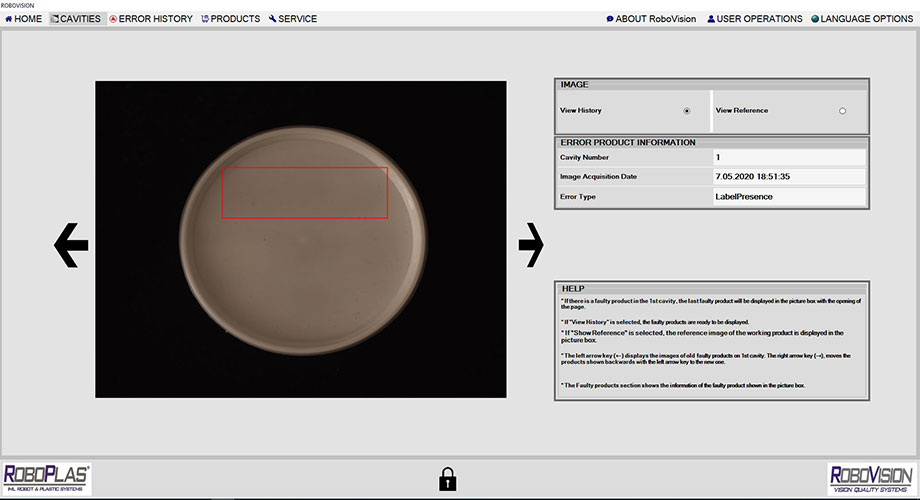The image size is (920, 500).
Task: Click the padlock icon at the bottom
Action: 448,479
